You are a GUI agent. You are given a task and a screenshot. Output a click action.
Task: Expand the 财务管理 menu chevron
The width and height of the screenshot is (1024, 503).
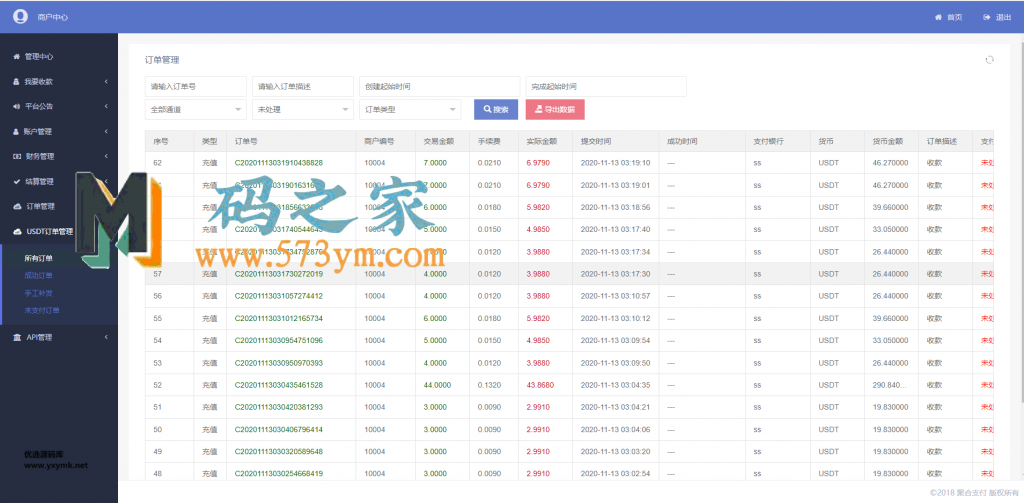(x=106, y=156)
